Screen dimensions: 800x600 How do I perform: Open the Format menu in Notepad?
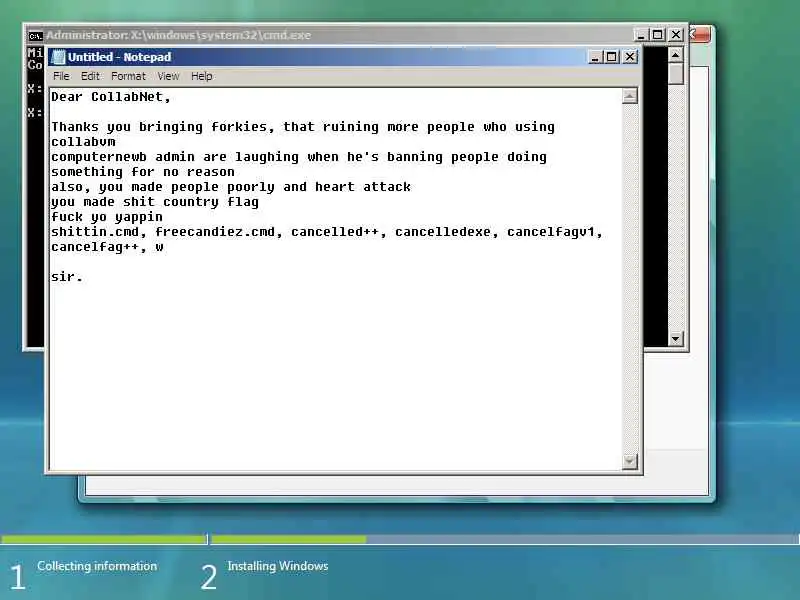point(128,76)
